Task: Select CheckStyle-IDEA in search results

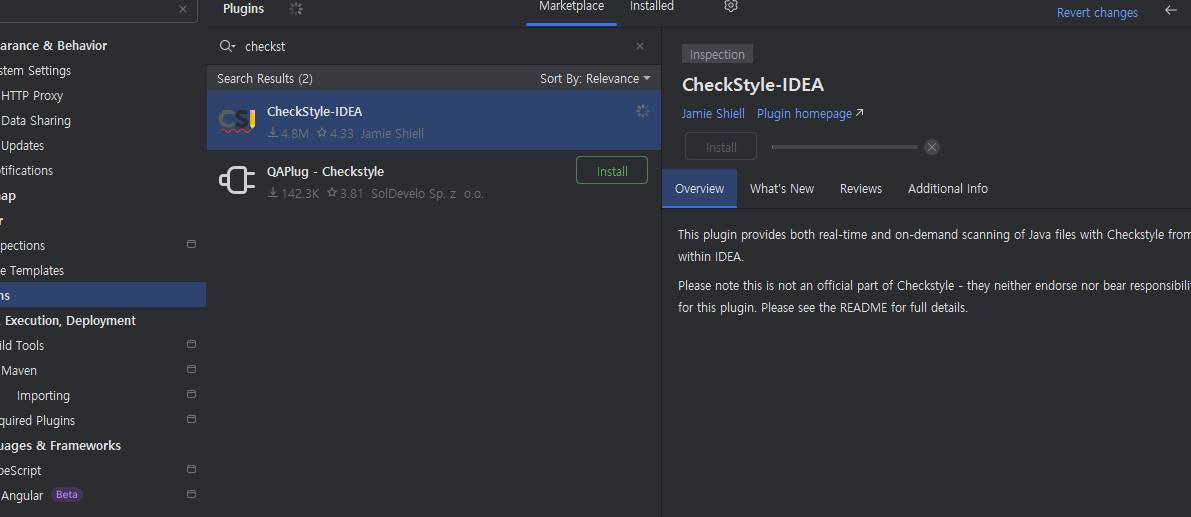Action: point(434,121)
